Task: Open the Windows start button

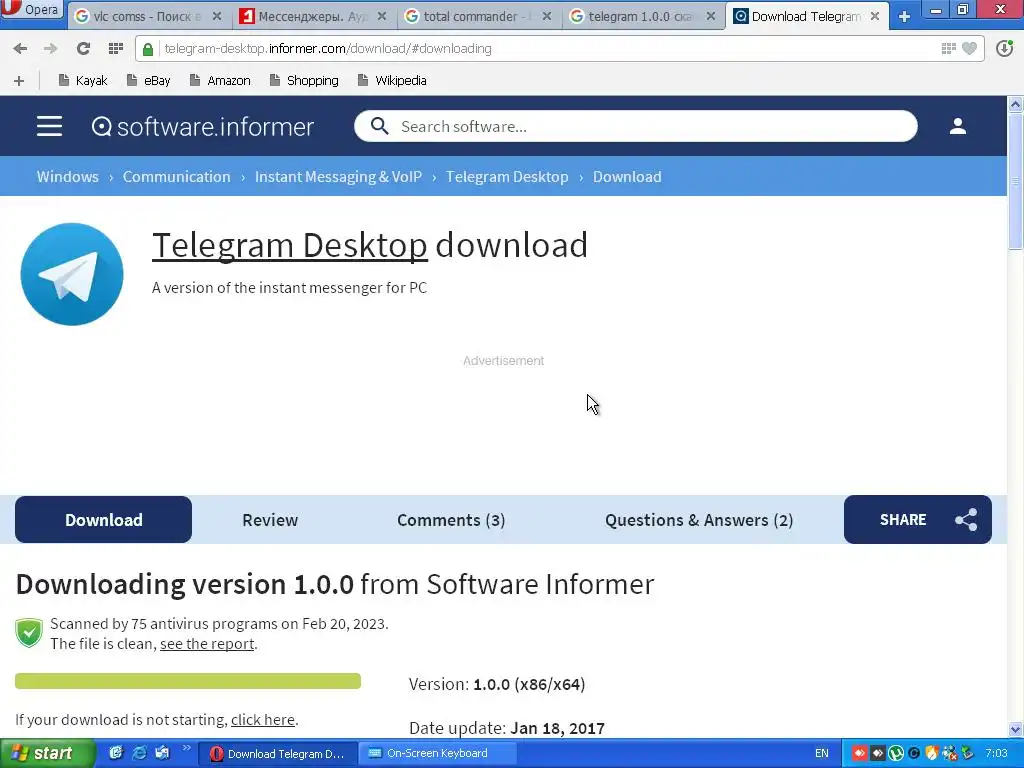Action: tap(47, 754)
